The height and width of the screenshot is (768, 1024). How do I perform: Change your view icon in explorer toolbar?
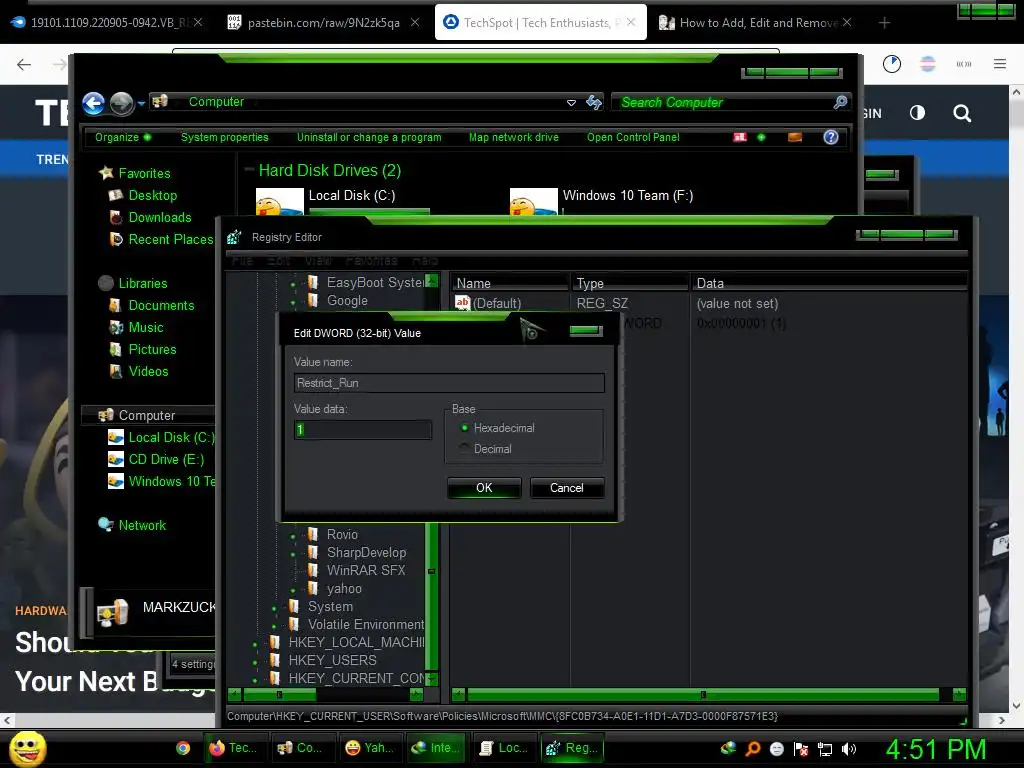point(740,137)
